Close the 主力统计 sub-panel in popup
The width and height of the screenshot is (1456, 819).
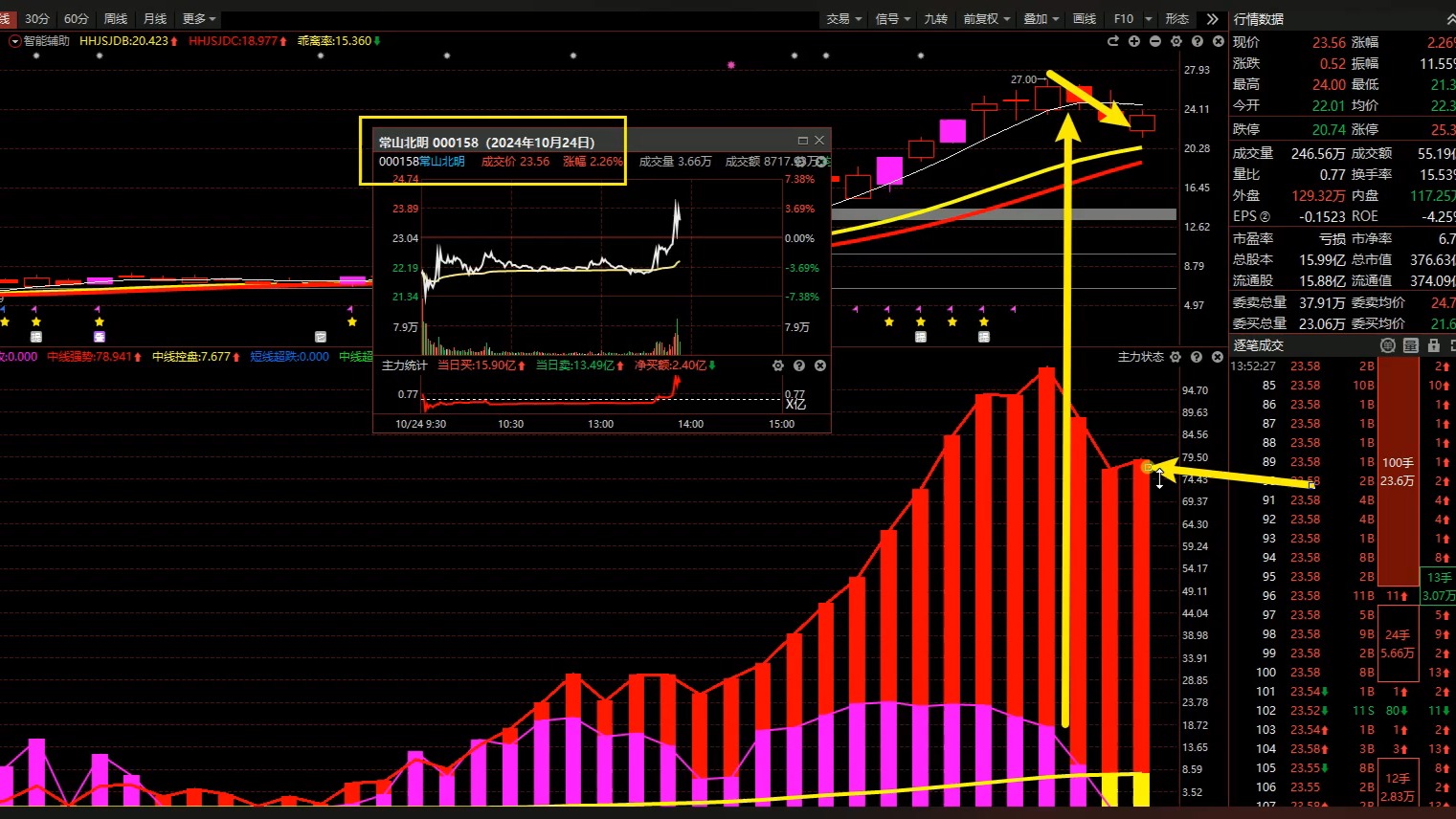point(820,365)
